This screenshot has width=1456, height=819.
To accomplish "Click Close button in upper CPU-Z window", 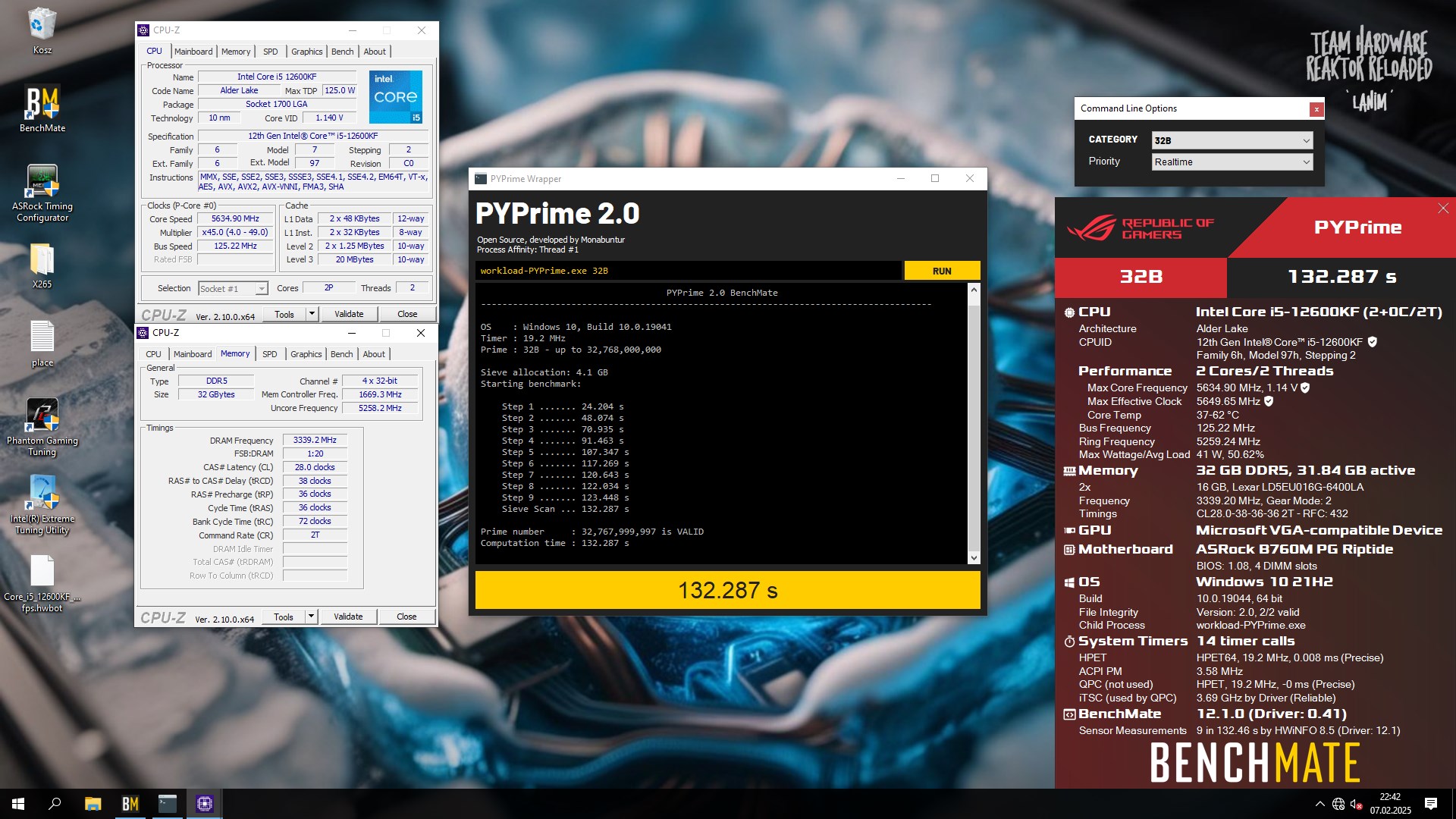I will tap(407, 314).
